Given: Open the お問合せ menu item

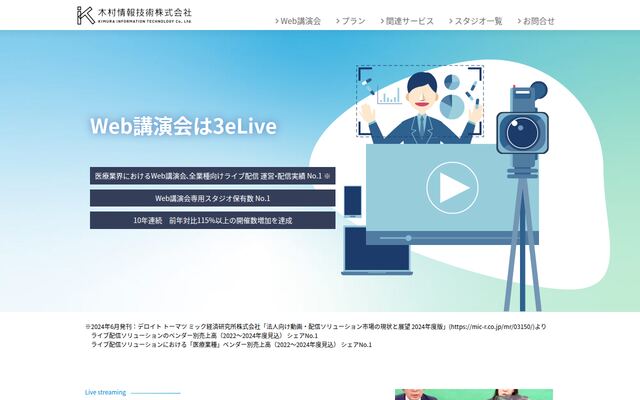Looking at the screenshot, I should pos(536,21).
